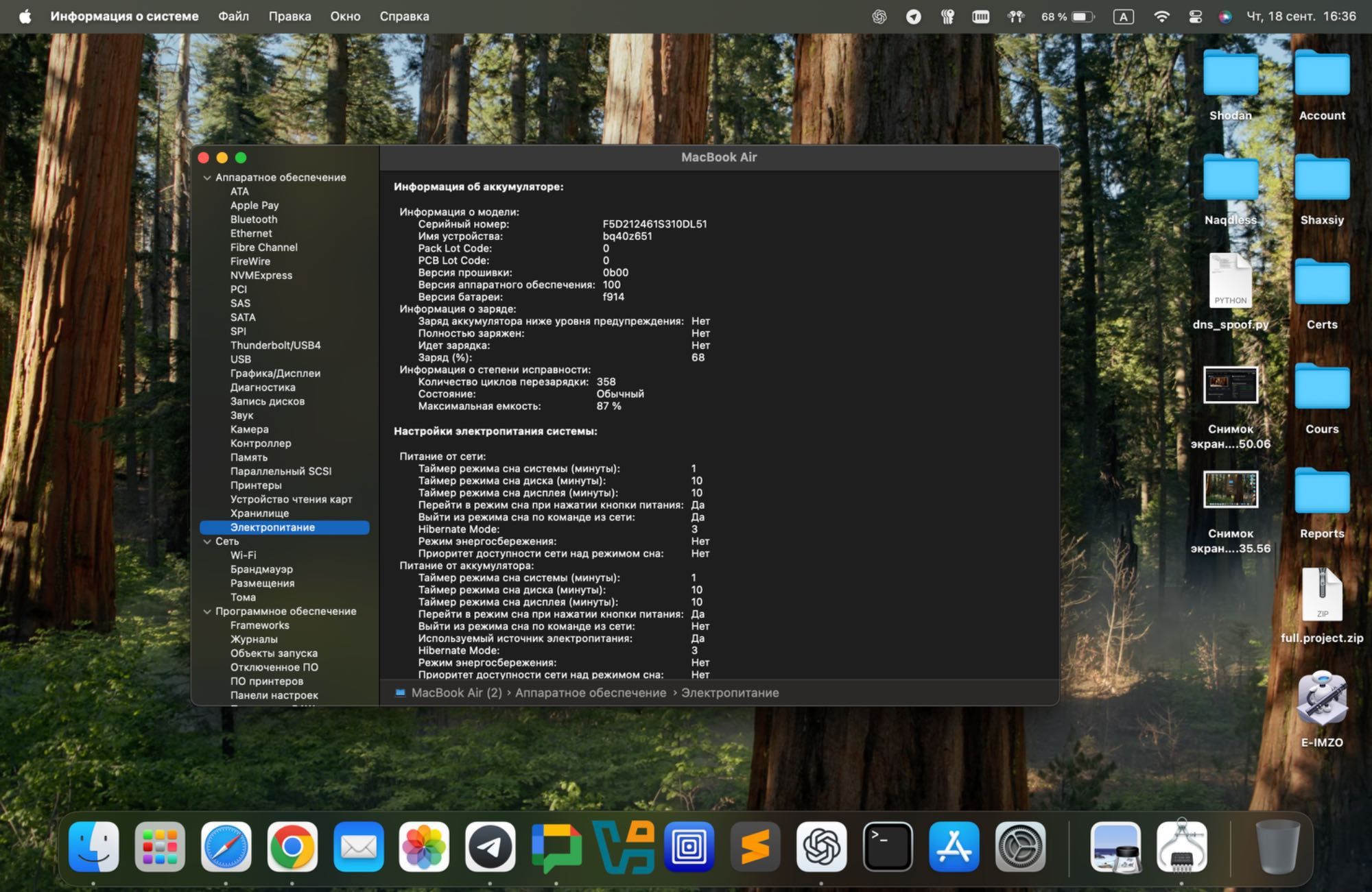Click Электропитание in the bottom path bar
Screen dimensions: 1372x892
click(730, 693)
